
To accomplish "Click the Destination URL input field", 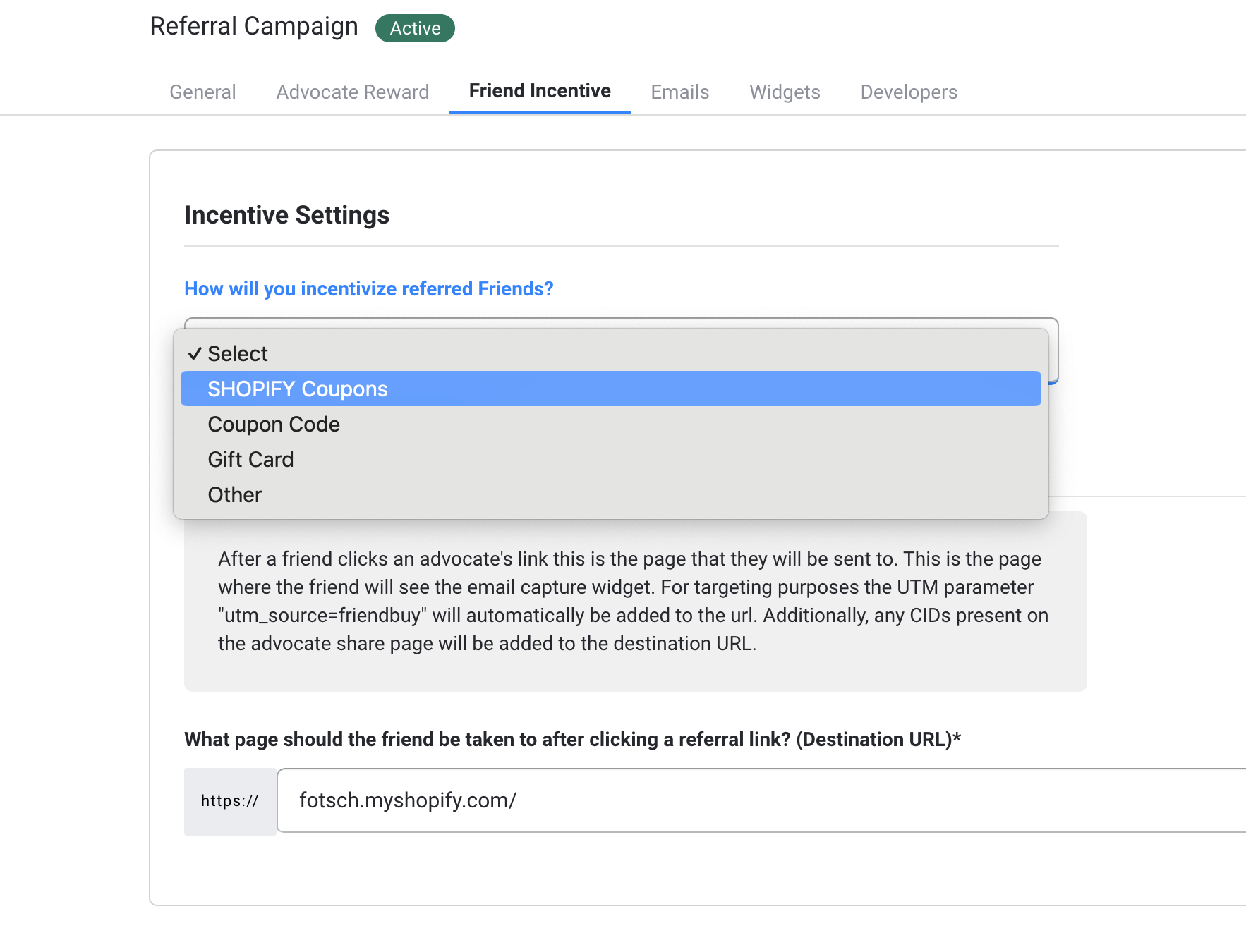I will [x=762, y=800].
